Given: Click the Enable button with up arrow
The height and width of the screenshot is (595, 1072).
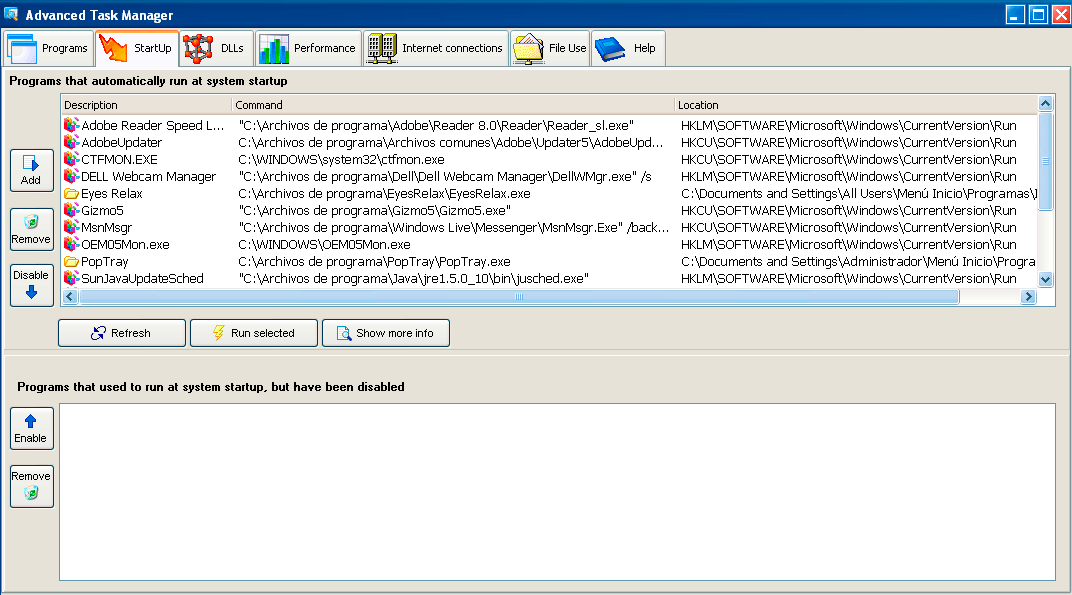Looking at the screenshot, I should [x=31, y=429].
